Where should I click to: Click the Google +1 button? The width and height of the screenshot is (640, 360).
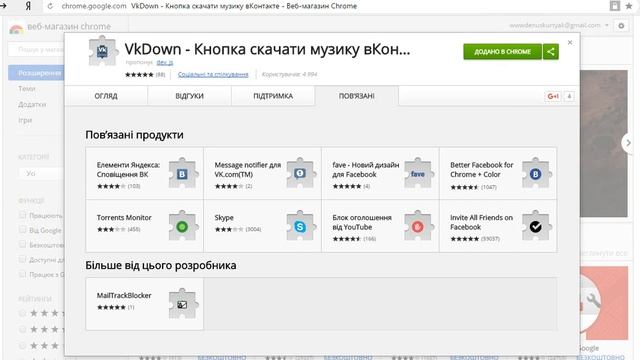pyautogui.click(x=553, y=96)
